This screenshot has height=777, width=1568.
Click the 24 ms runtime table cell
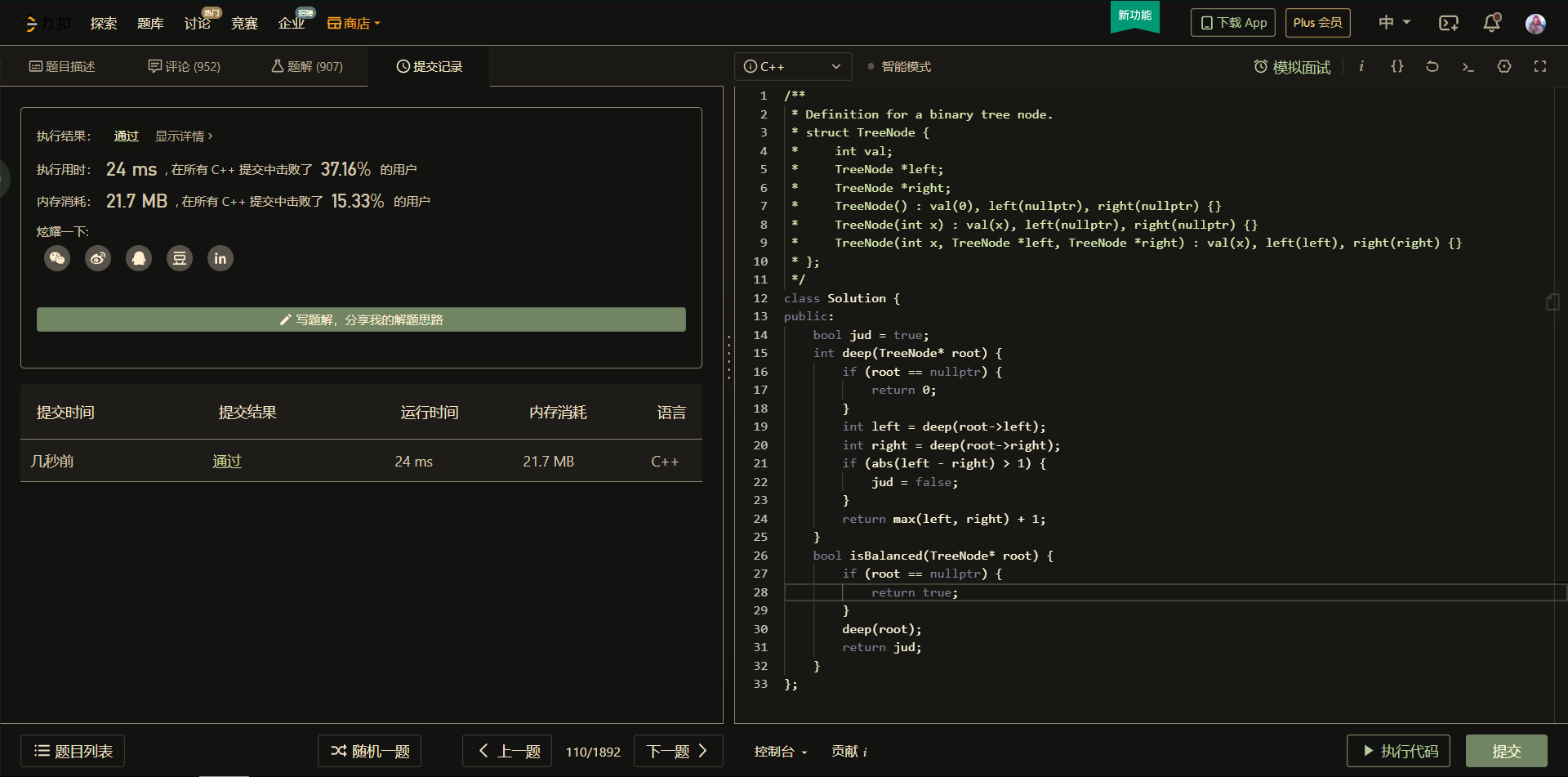[414, 462]
